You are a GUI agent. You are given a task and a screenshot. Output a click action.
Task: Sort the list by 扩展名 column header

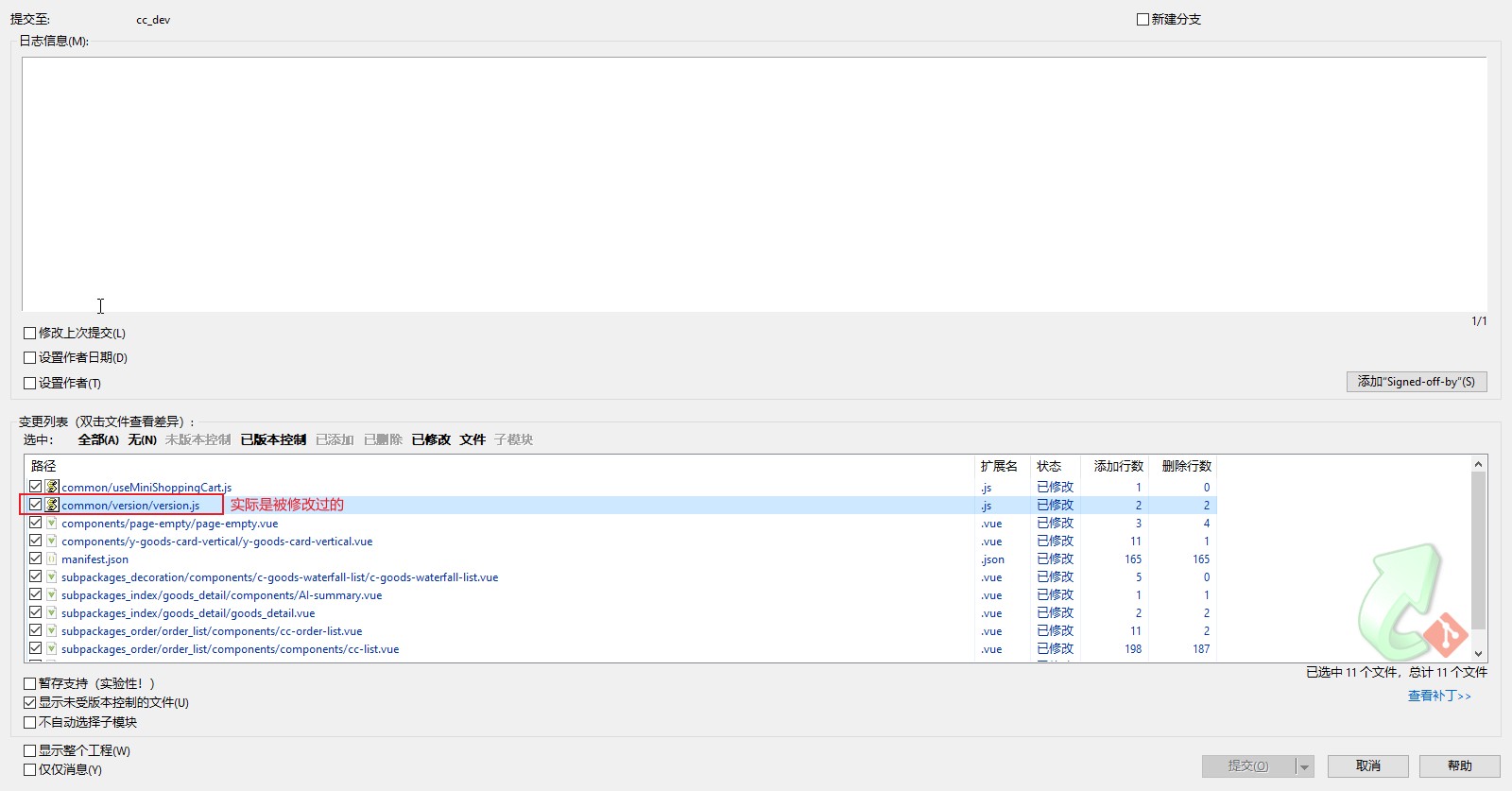point(998,466)
